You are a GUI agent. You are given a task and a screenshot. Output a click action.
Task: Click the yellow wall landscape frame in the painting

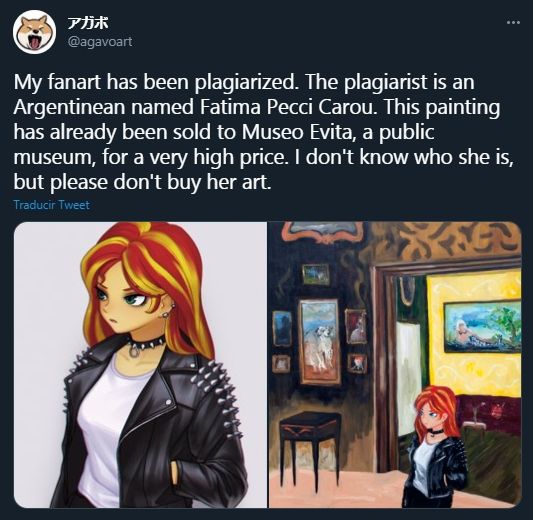tap(483, 326)
